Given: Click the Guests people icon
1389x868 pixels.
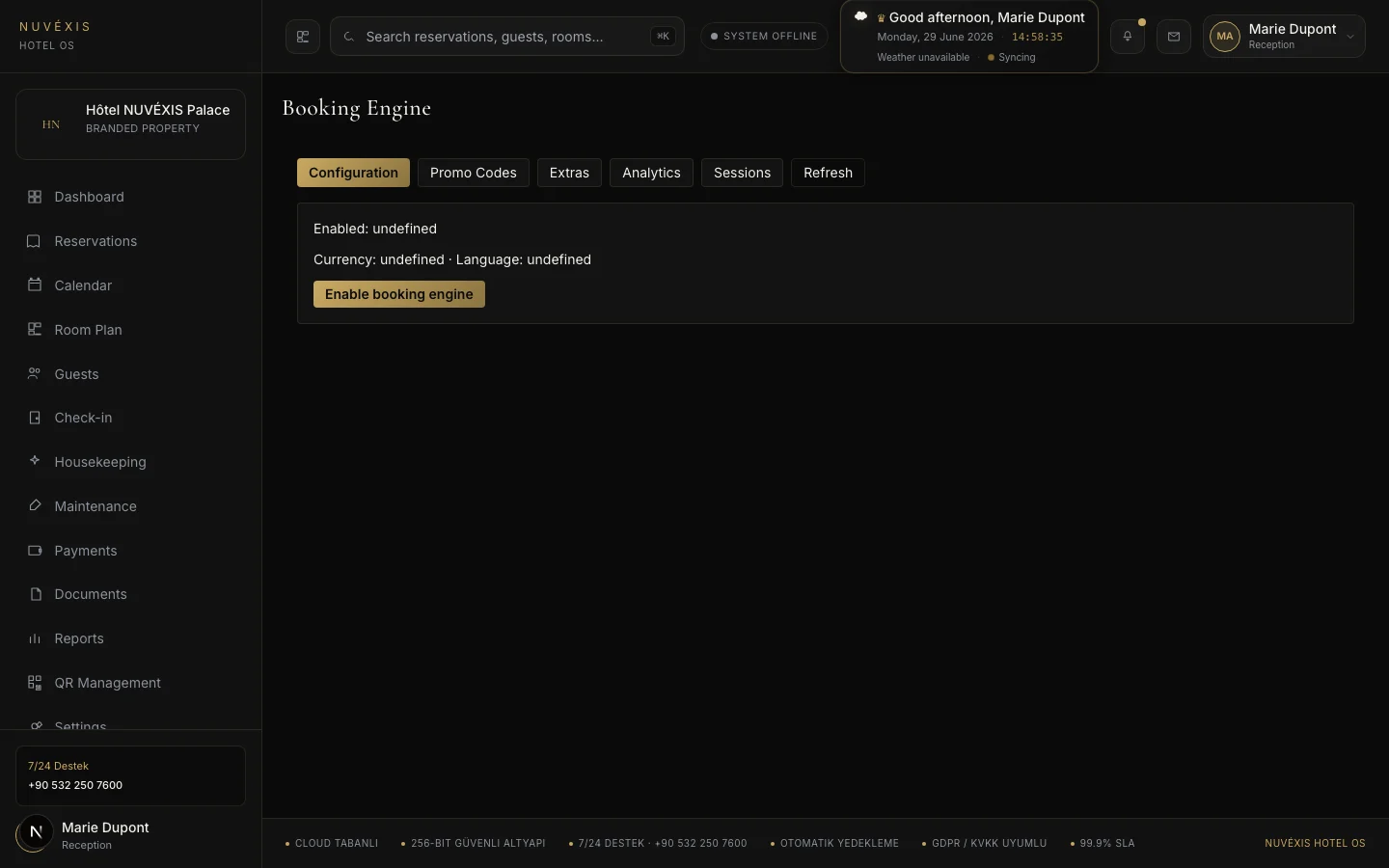Looking at the screenshot, I should click(35, 374).
